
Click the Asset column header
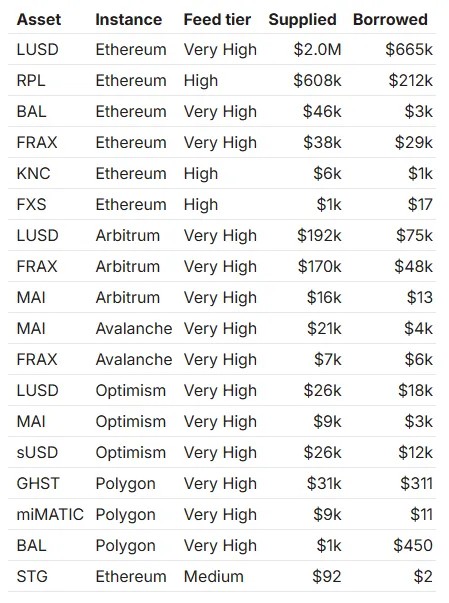coord(39,20)
